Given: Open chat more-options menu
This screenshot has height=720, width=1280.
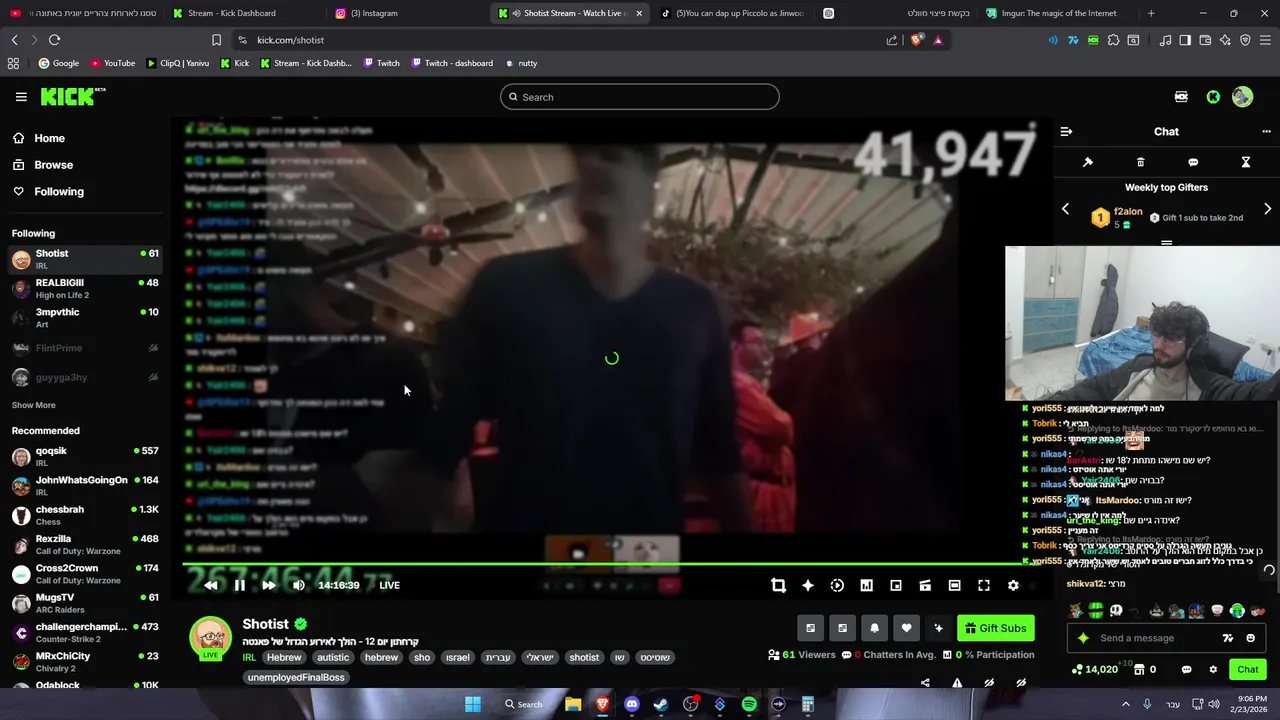Looking at the screenshot, I should click(1266, 131).
